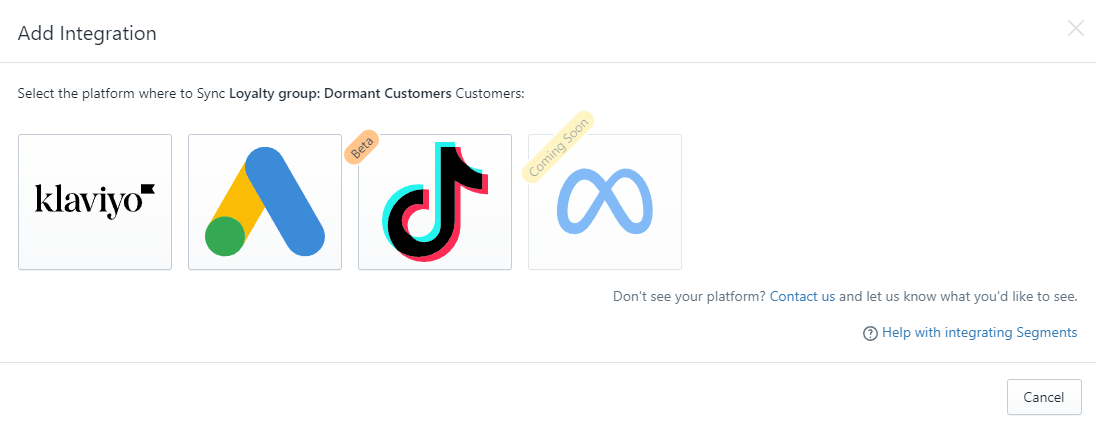Open the Contact us link
Screen dimensions: 1096x429
pyautogui.click(x=802, y=296)
